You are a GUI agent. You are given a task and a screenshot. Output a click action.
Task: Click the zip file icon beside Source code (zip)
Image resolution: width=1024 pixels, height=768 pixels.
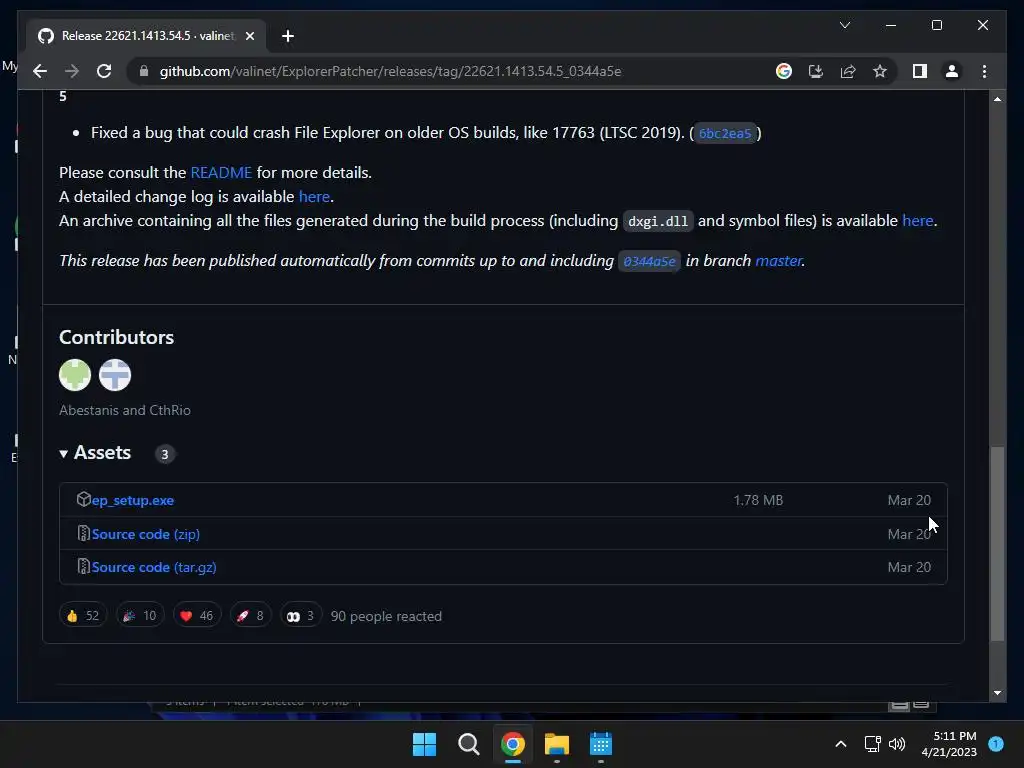[x=84, y=534]
